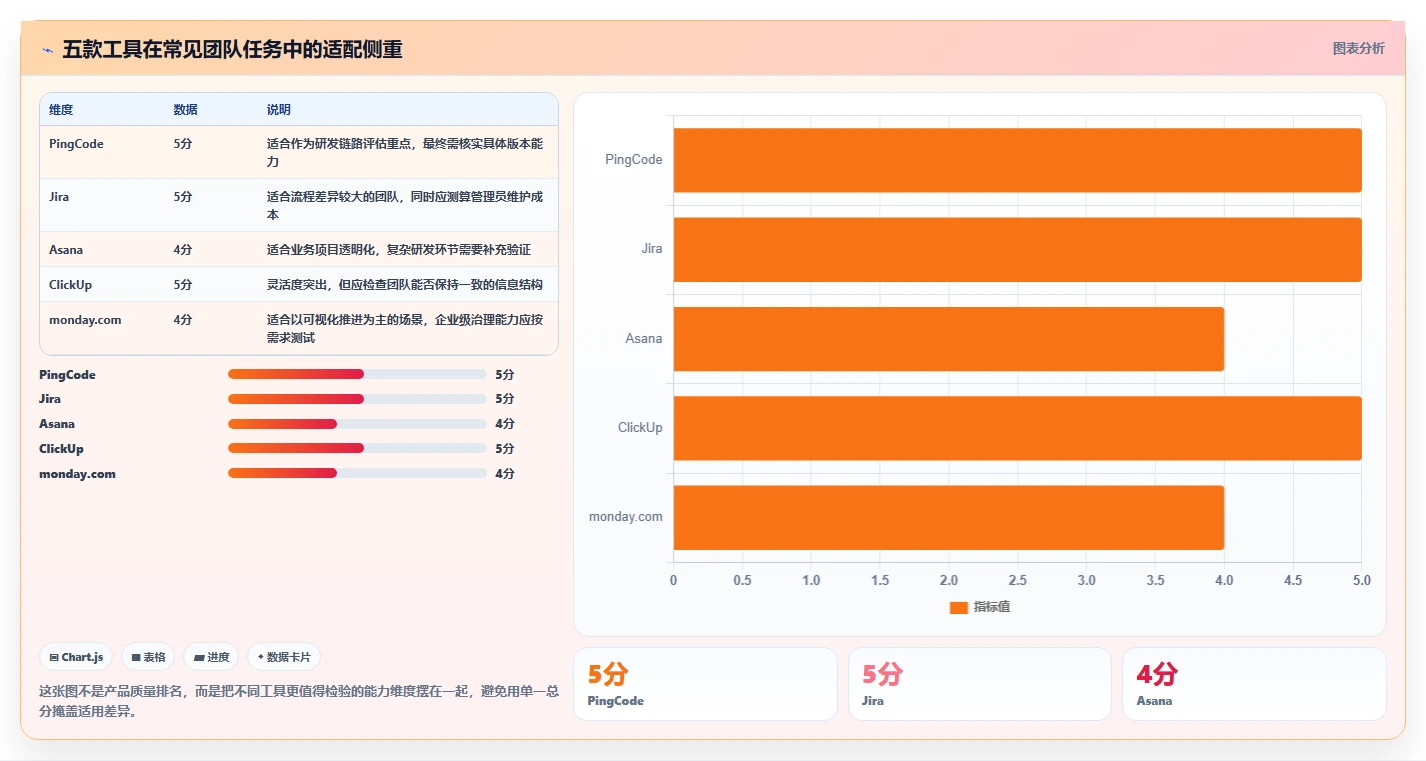Click the 5.0 x-axis tick label

click(1361, 580)
